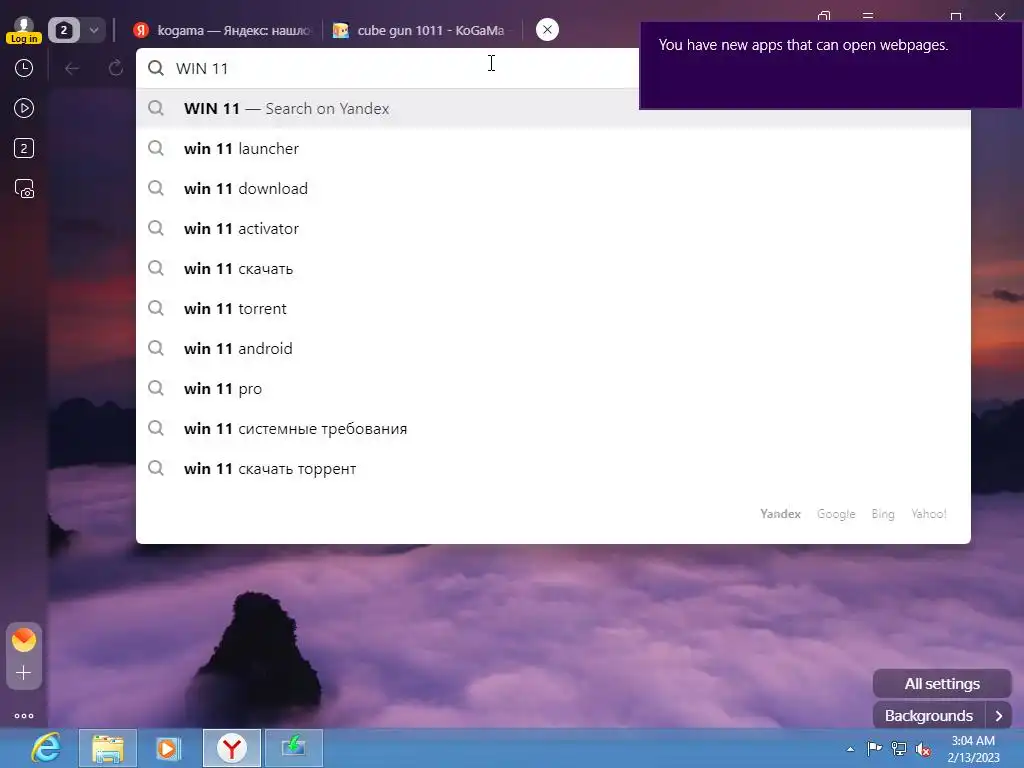This screenshot has width=1024, height=768.
Task: Choose the win 11 activator suggestion
Action: coord(553,229)
